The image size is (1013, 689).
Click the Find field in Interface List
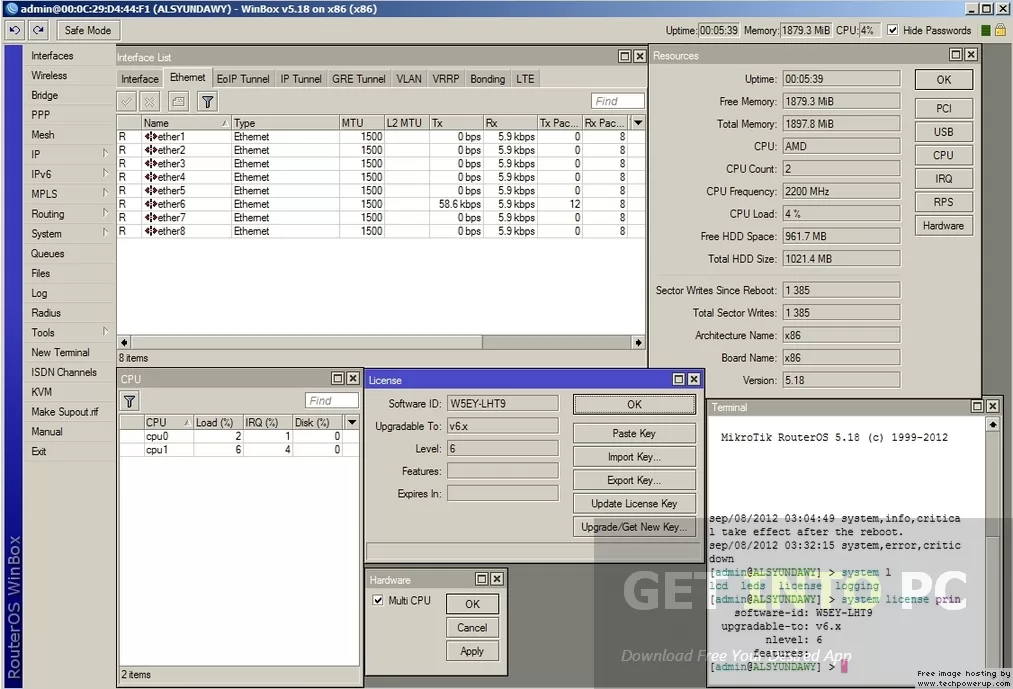618,101
